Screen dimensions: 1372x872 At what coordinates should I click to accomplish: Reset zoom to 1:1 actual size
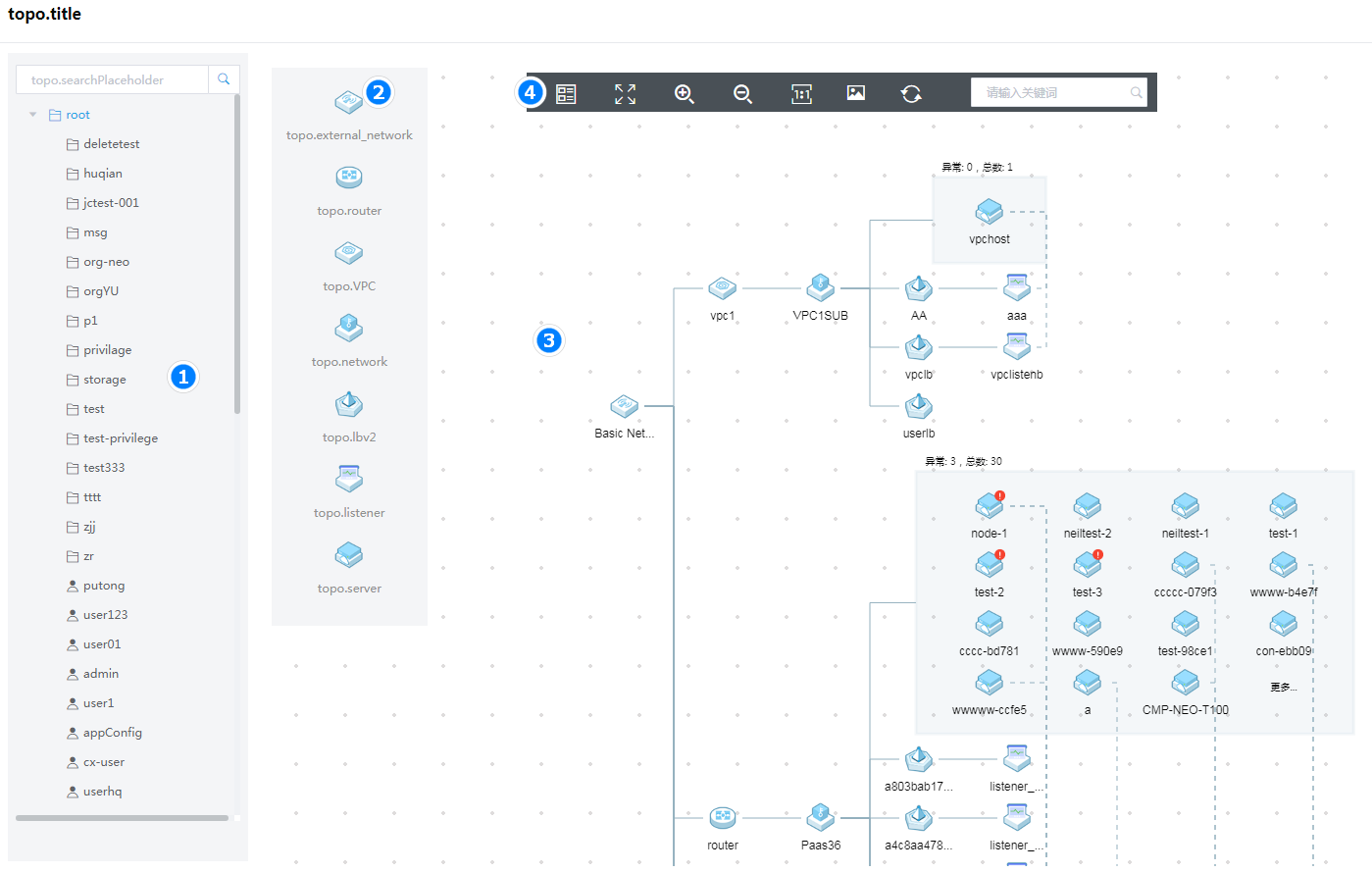(x=801, y=93)
